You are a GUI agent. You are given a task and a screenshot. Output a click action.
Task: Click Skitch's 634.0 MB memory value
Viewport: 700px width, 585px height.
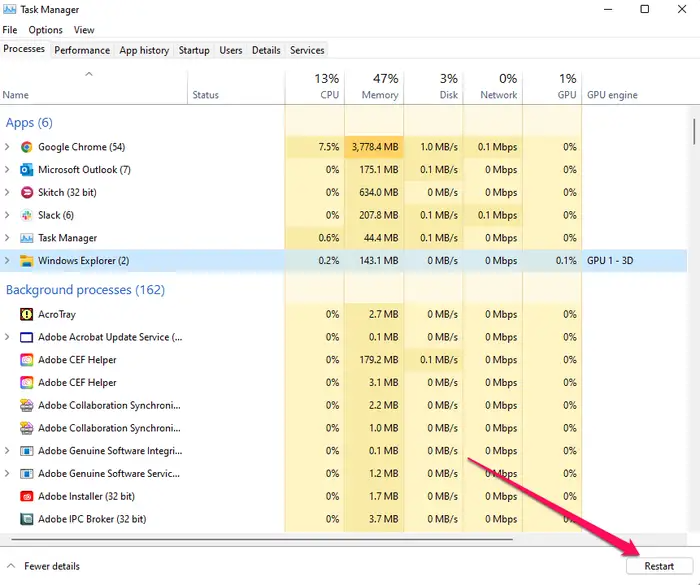click(379, 192)
